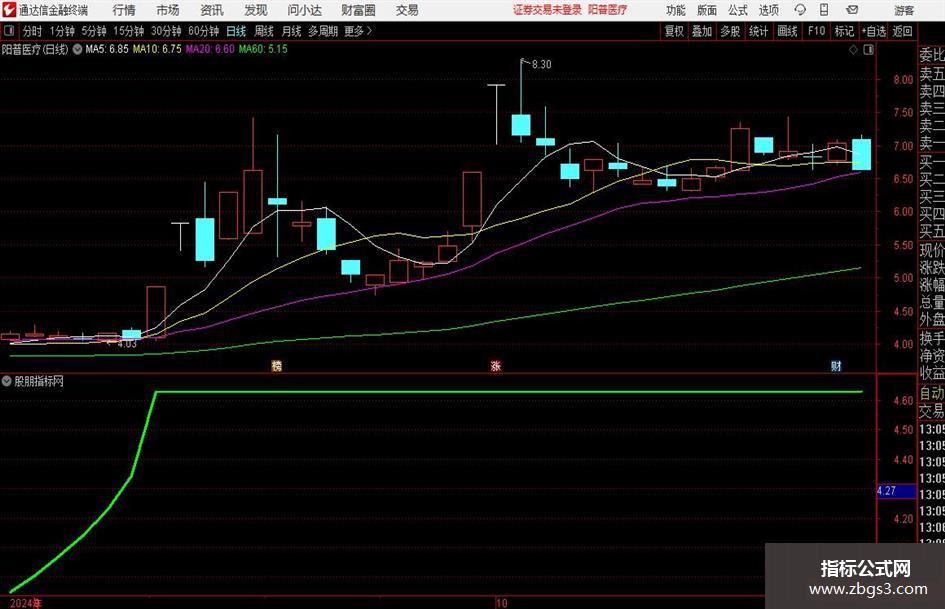Click the 阳普医疗 stock name link
The image size is (945, 609).
click(608, 10)
